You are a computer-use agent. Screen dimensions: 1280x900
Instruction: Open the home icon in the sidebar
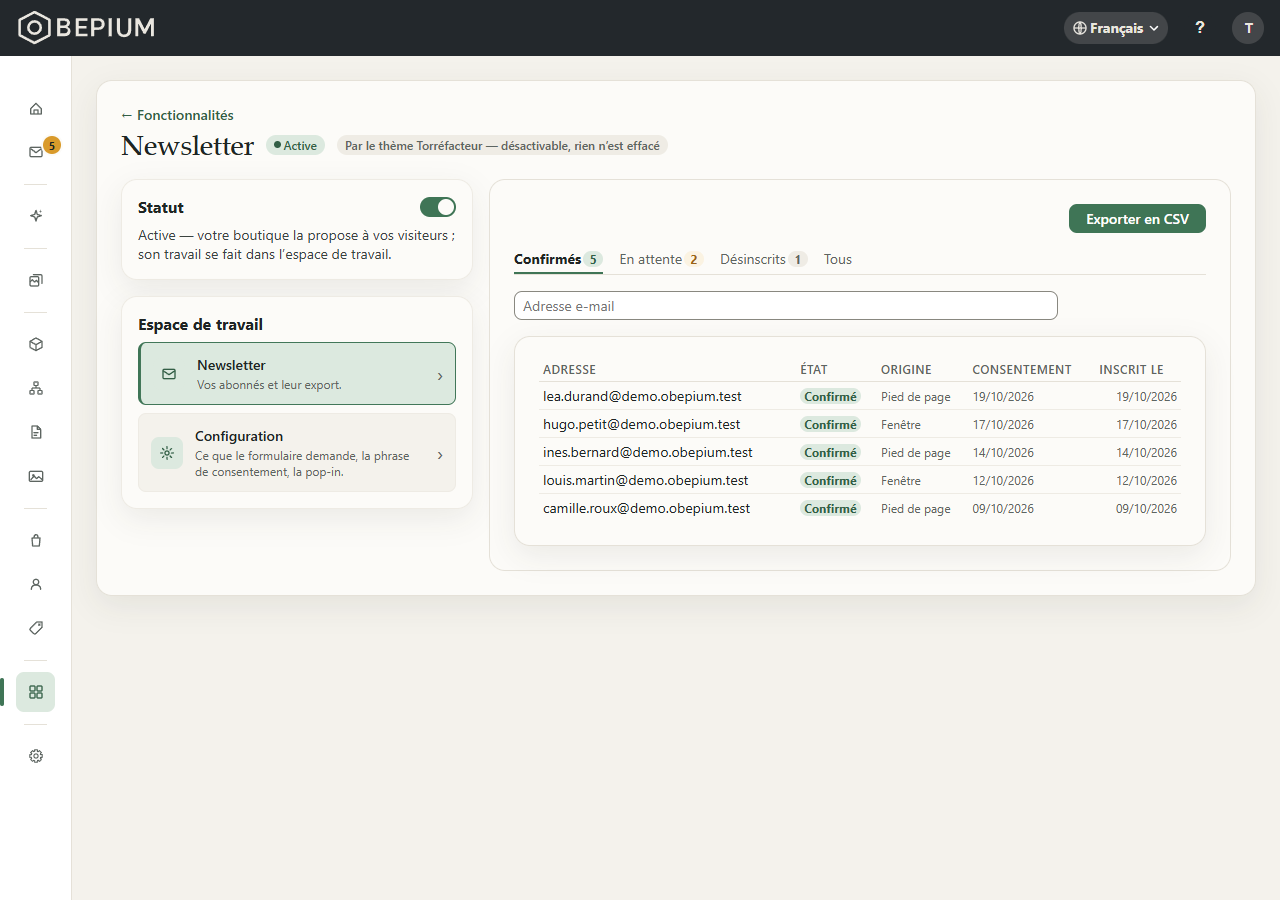coord(36,109)
